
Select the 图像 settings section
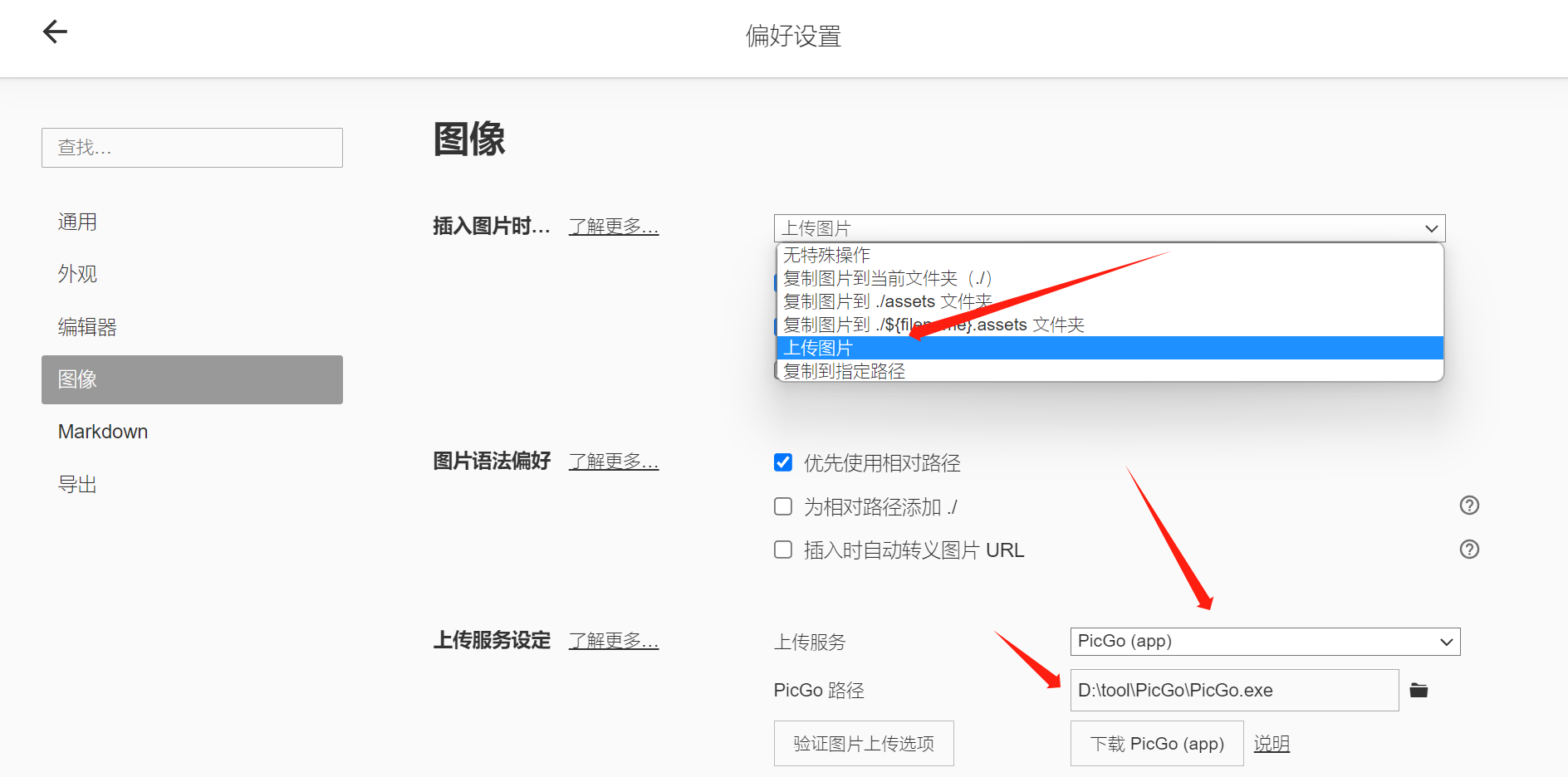[x=192, y=379]
